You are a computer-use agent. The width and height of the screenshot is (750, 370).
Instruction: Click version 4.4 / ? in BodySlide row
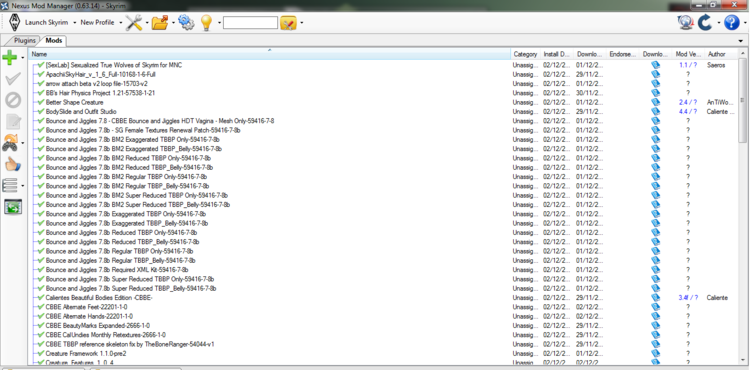point(688,111)
